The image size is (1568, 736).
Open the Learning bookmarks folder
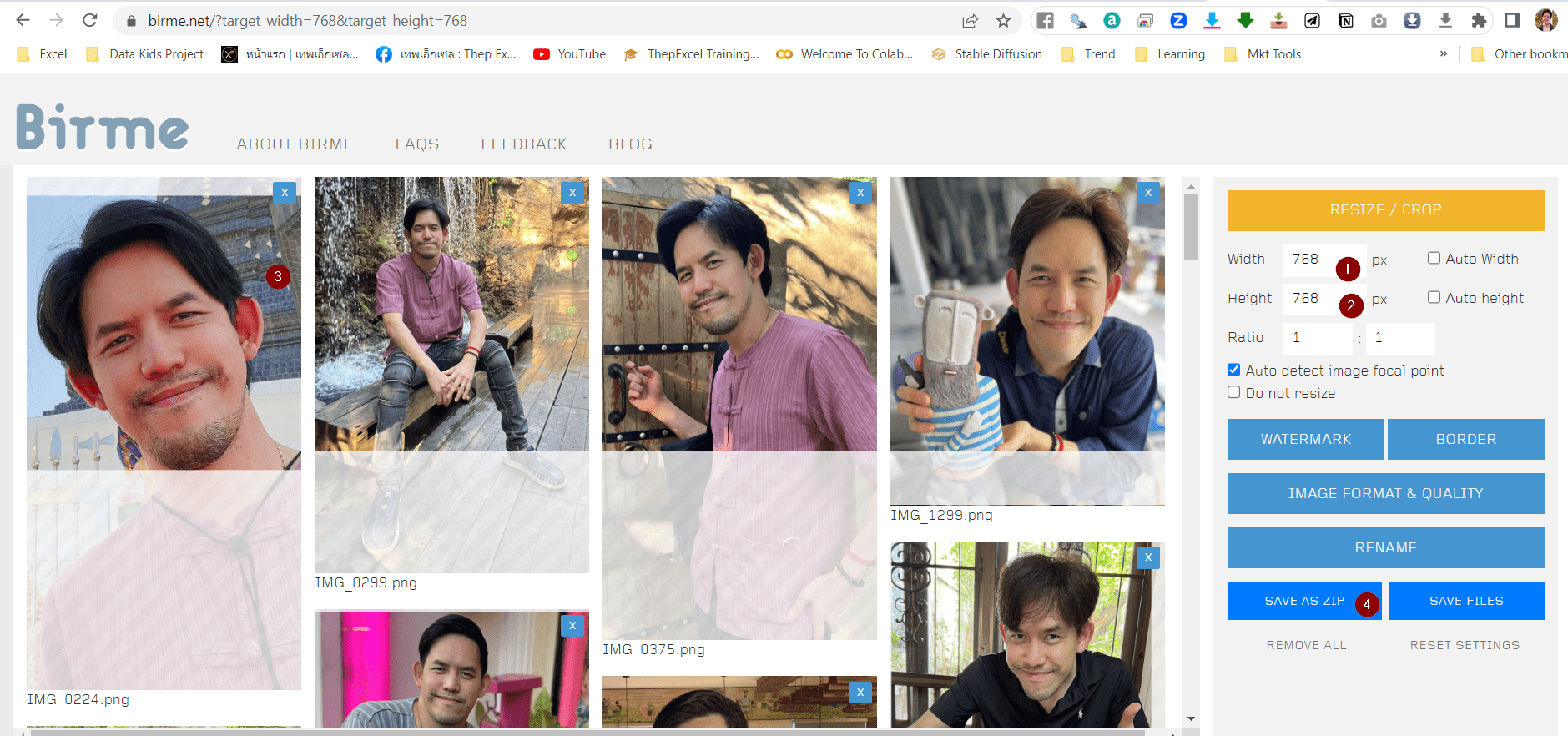(x=1170, y=54)
